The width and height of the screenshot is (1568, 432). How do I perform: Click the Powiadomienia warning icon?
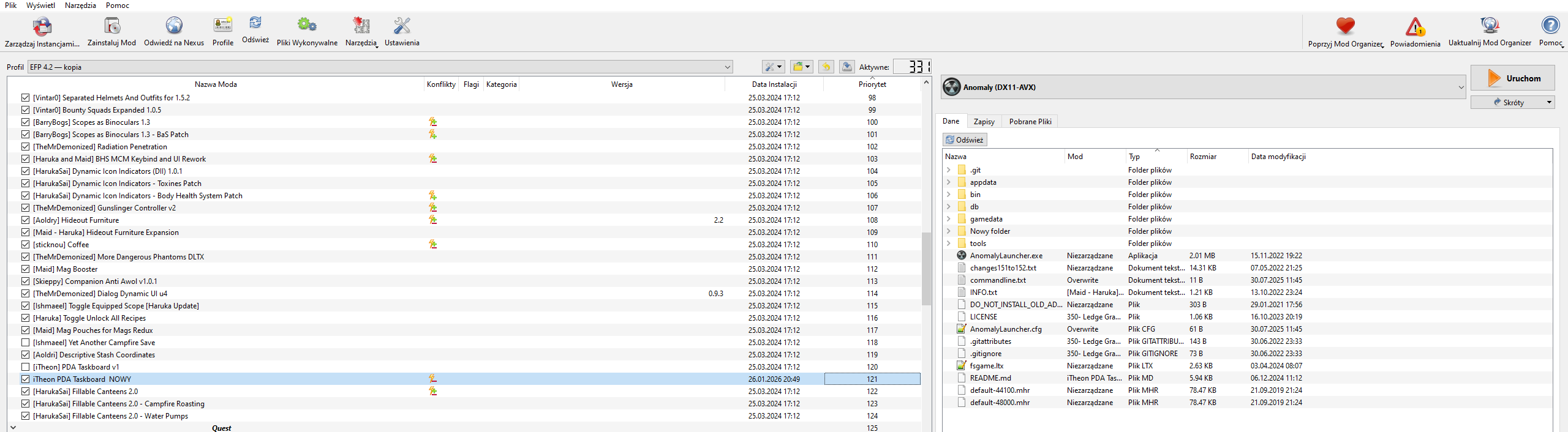[x=1415, y=28]
